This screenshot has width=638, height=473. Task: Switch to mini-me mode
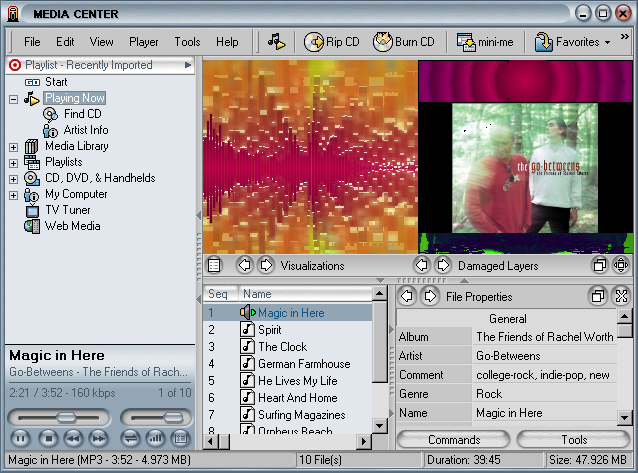coord(485,42)
